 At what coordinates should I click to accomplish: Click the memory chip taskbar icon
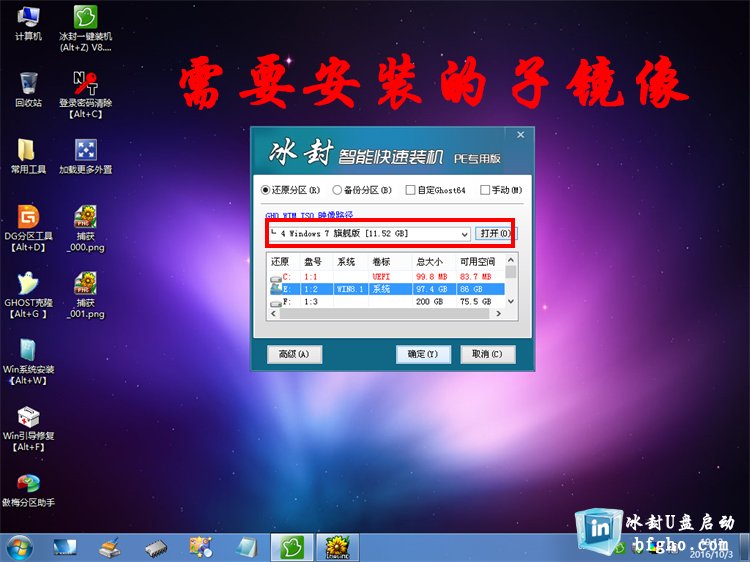coord(155,548)
